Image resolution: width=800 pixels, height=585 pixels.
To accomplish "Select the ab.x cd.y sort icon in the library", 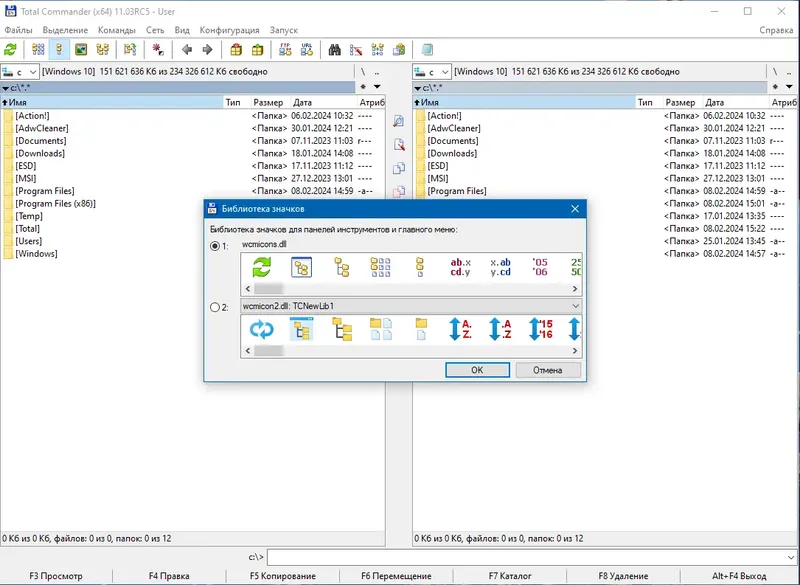I will 460,267.
